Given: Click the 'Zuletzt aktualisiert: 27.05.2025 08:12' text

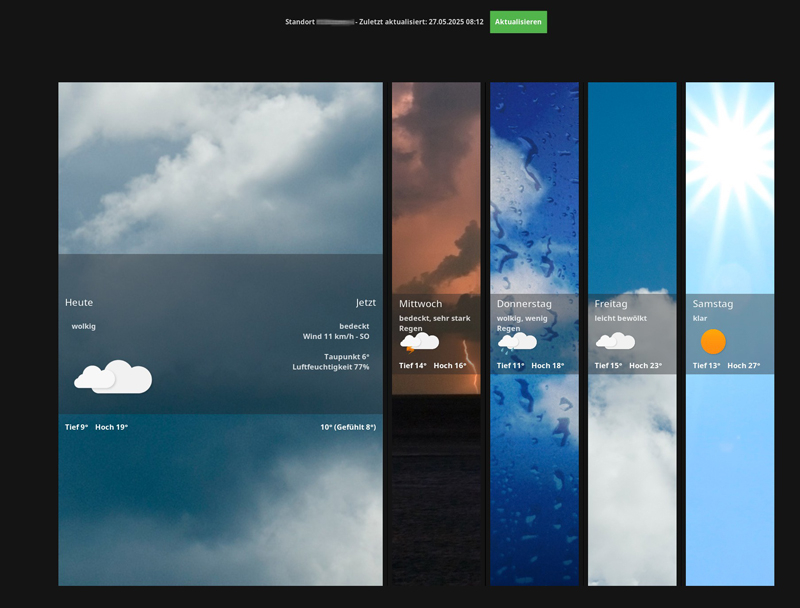Looking at the screenshot, I should pyautogui.click(x=421, y=22).
